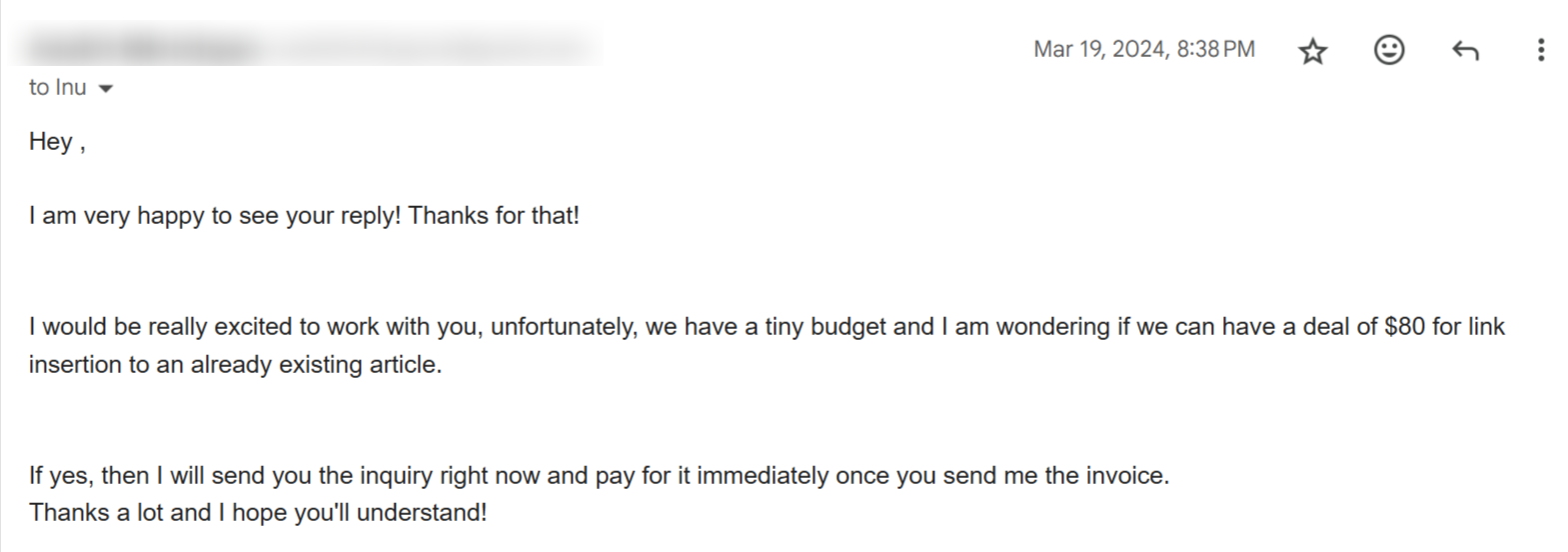
Task: Add an emoji reaction to the email
Action: click(1388, 50)
